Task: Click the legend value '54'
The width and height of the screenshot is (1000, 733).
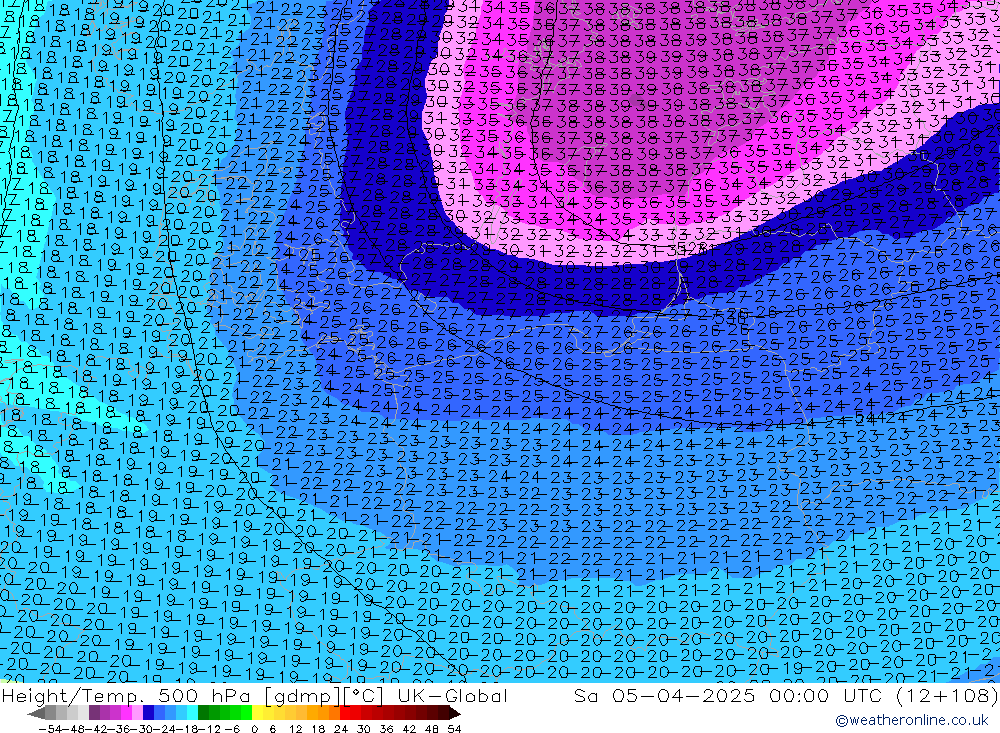Action: coord(454,729)
